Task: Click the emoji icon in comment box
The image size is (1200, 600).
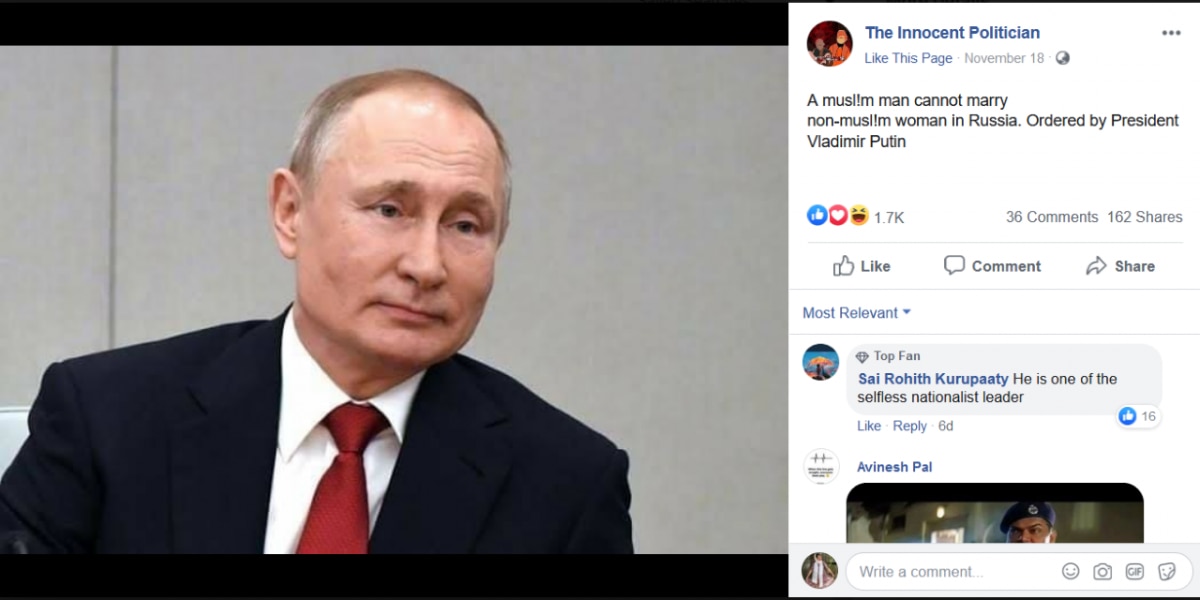Action: point(1070,571)
